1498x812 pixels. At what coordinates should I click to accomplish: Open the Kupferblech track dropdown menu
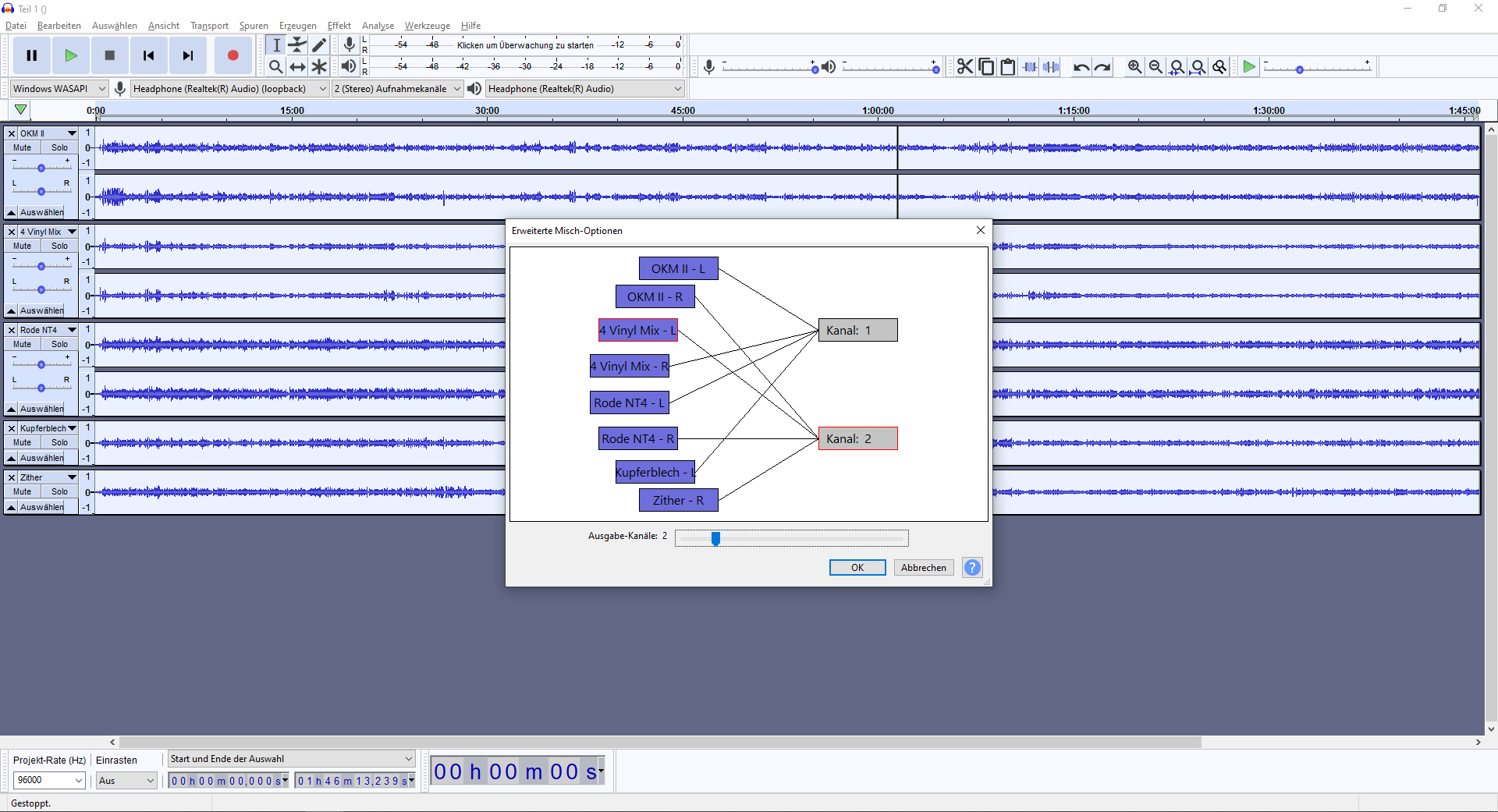point(72,428)
